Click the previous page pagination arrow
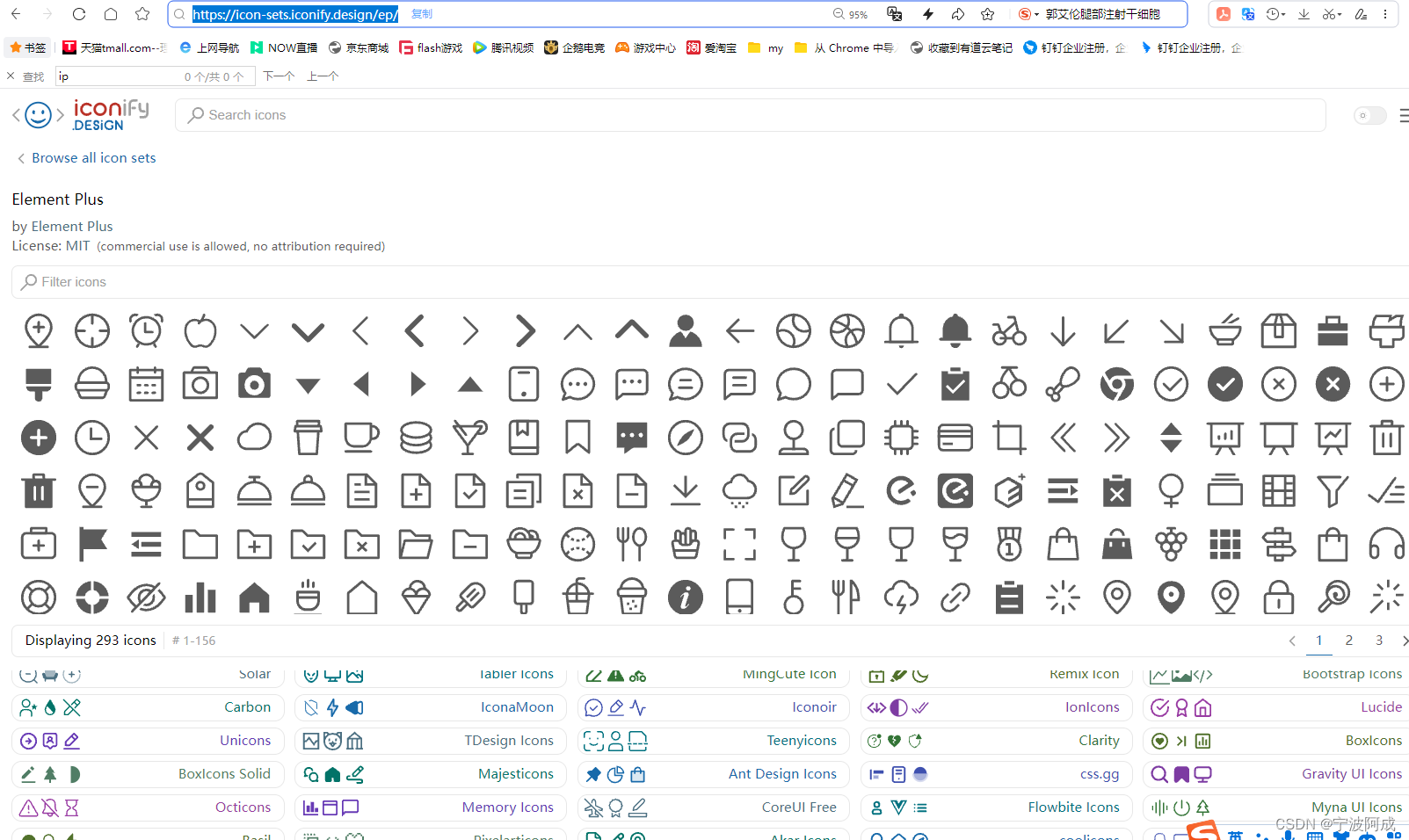This screenshot has width=1409, height=840. pos(1292,641)
